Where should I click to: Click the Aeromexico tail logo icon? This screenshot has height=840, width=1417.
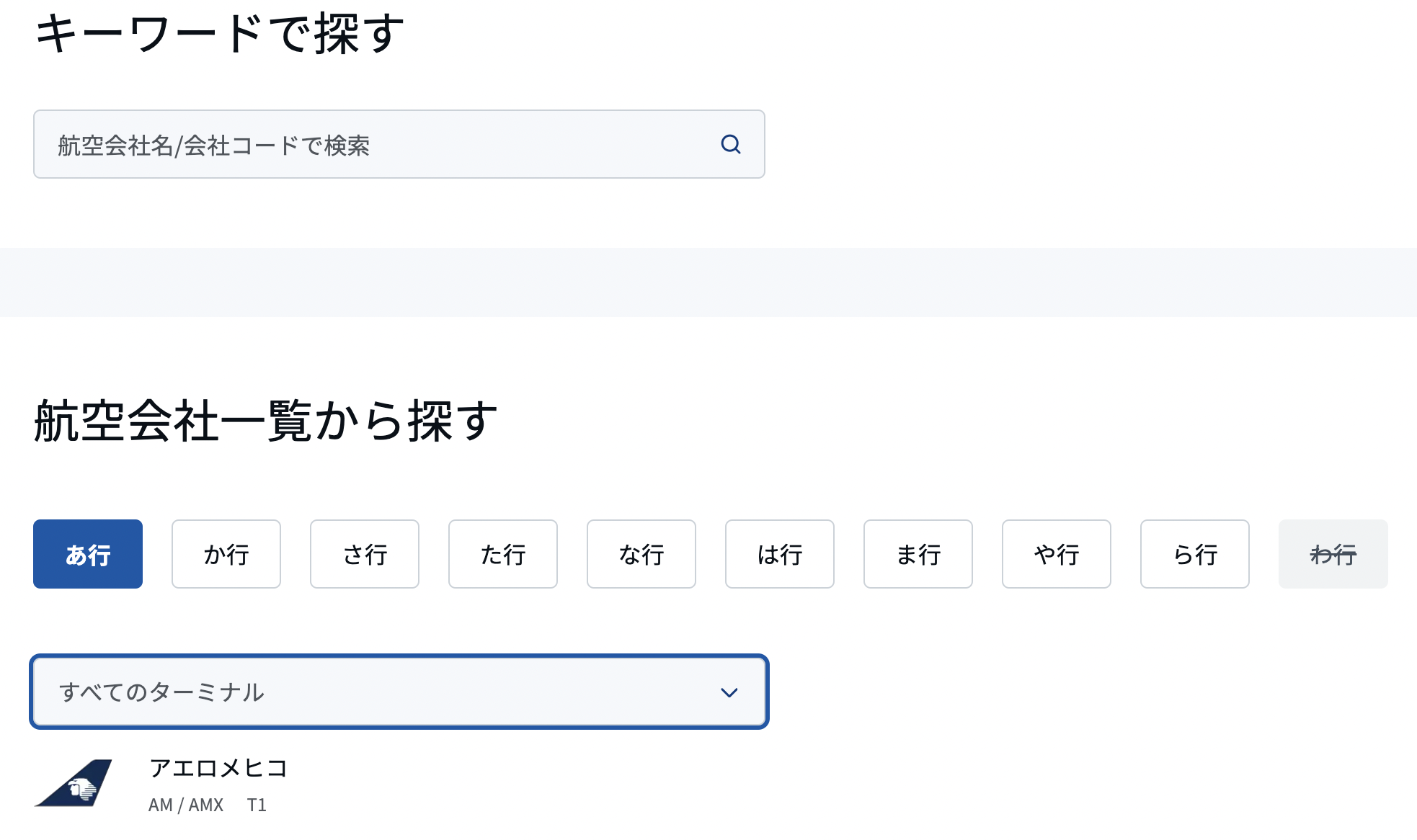coord(74,783)
